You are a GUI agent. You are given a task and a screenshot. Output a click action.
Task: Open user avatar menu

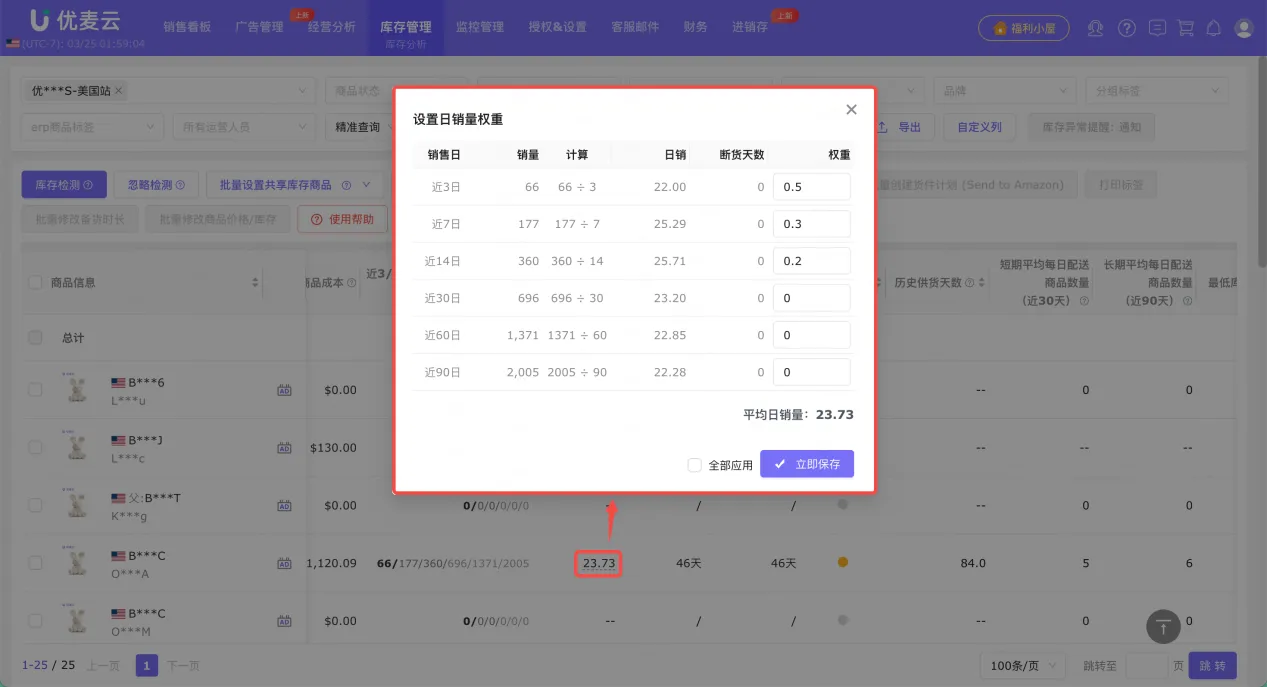pos(1244,28)
